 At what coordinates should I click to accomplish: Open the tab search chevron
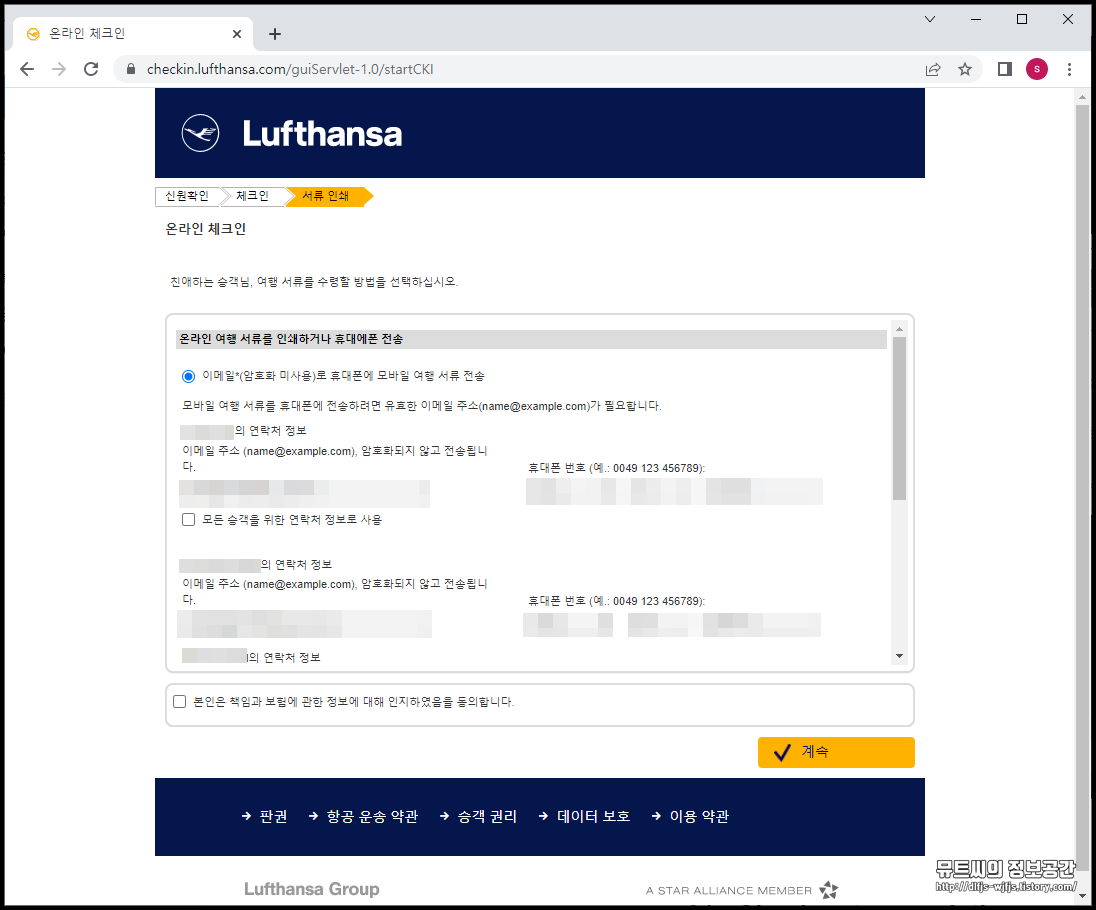930,19
